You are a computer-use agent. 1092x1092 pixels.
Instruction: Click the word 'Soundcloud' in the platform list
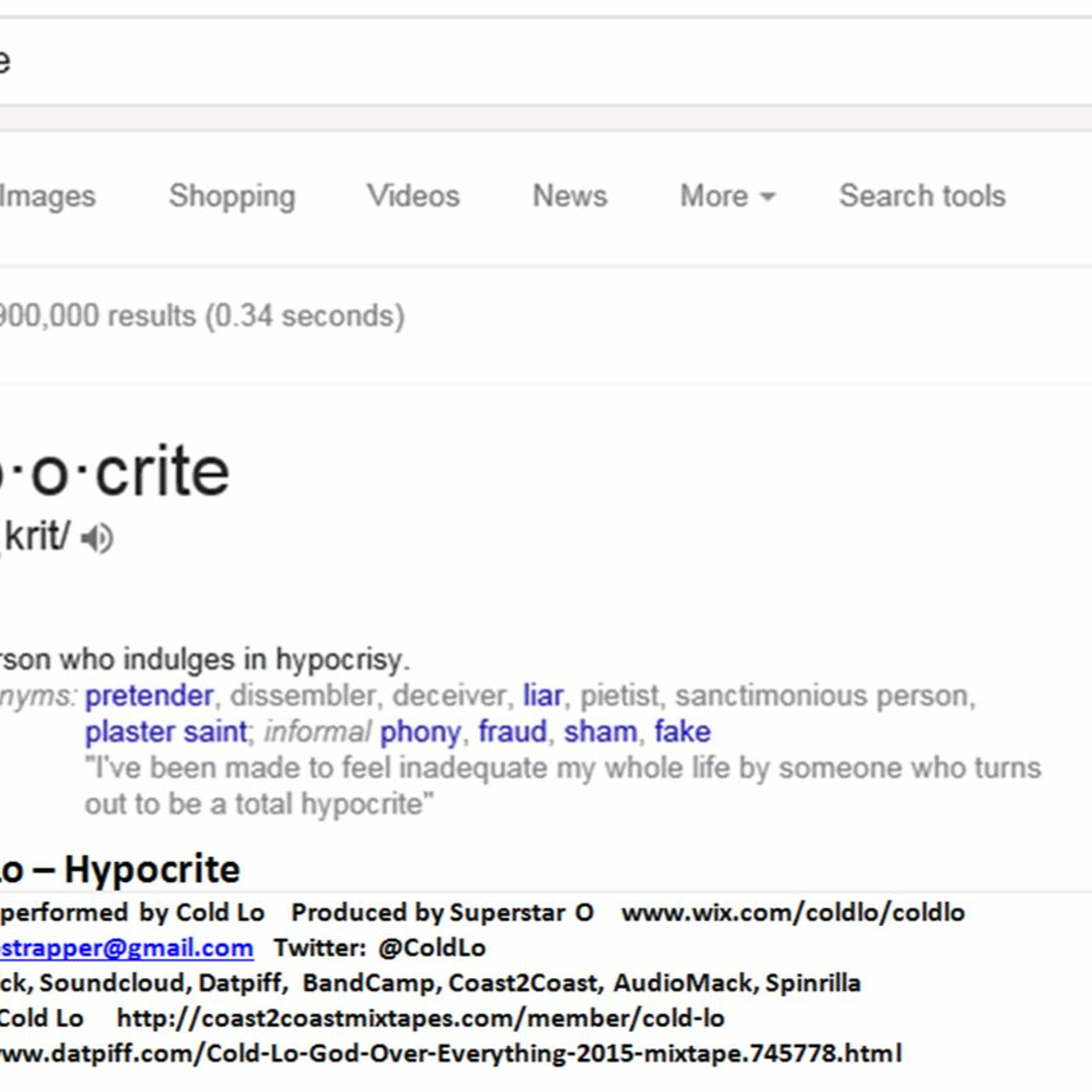click(112, 983)
